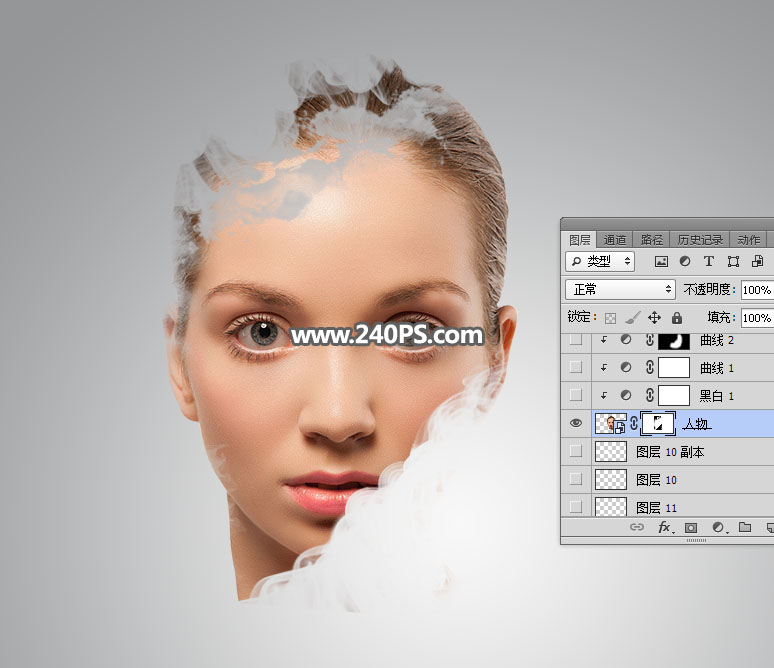Click the lock position move icon
Screen dimensions: 774x668
pos(654,318)
